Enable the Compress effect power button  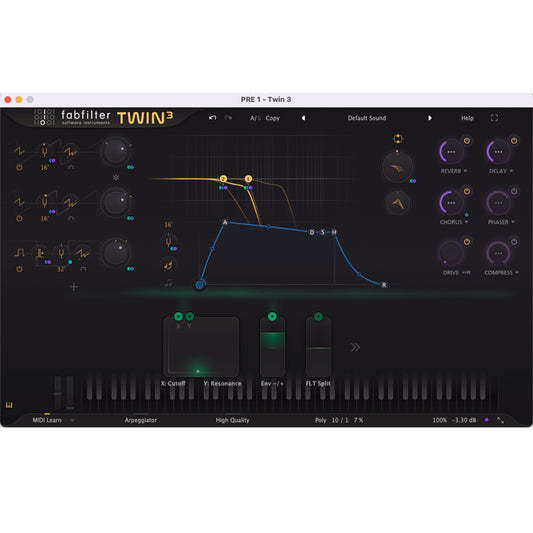514,242
